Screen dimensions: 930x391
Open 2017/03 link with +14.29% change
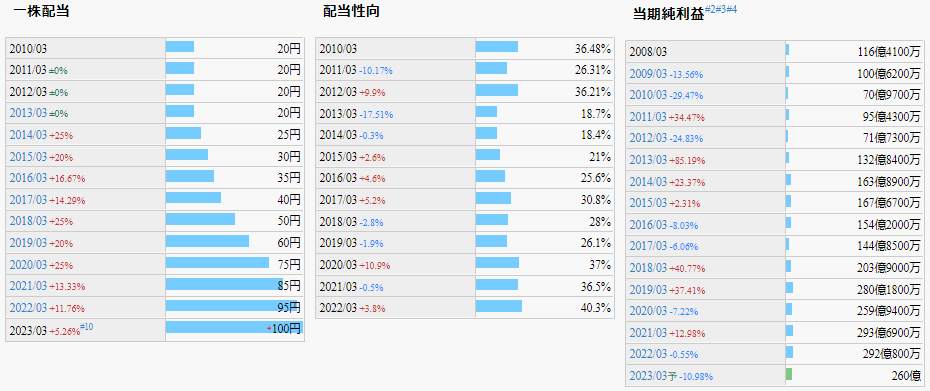coord(28,200)
